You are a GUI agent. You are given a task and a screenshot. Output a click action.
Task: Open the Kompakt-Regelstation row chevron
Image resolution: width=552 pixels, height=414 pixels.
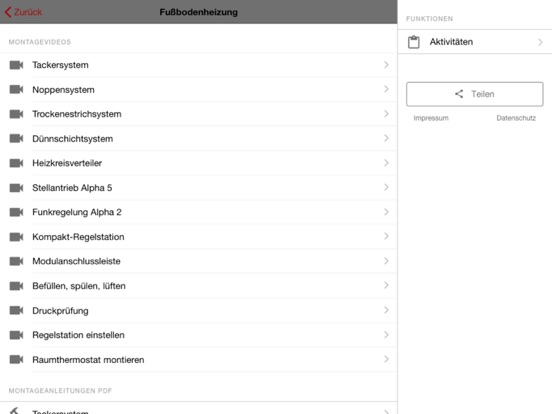[x=386, y=236]
